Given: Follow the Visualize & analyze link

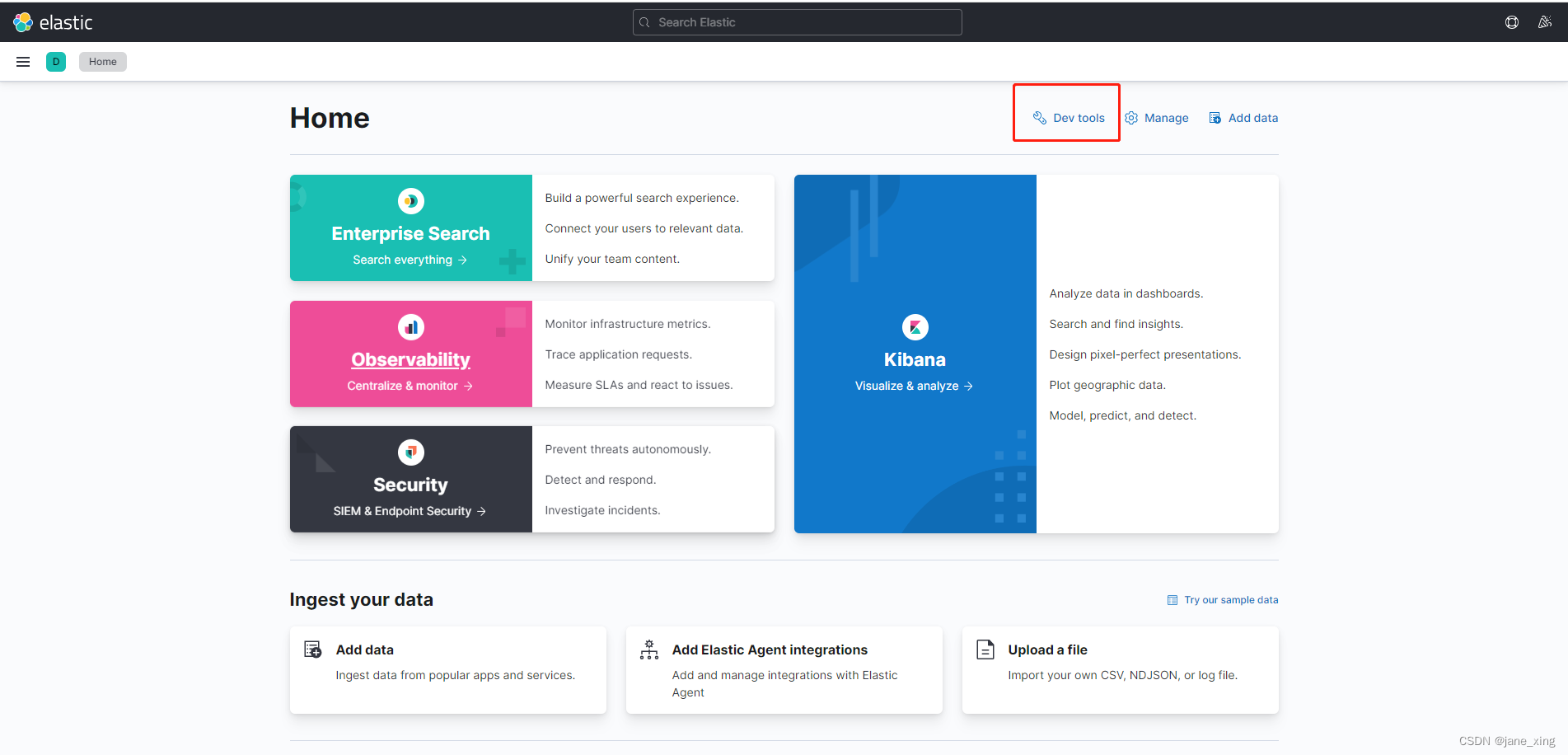Looking at the screenshot, I should point(915,386).
